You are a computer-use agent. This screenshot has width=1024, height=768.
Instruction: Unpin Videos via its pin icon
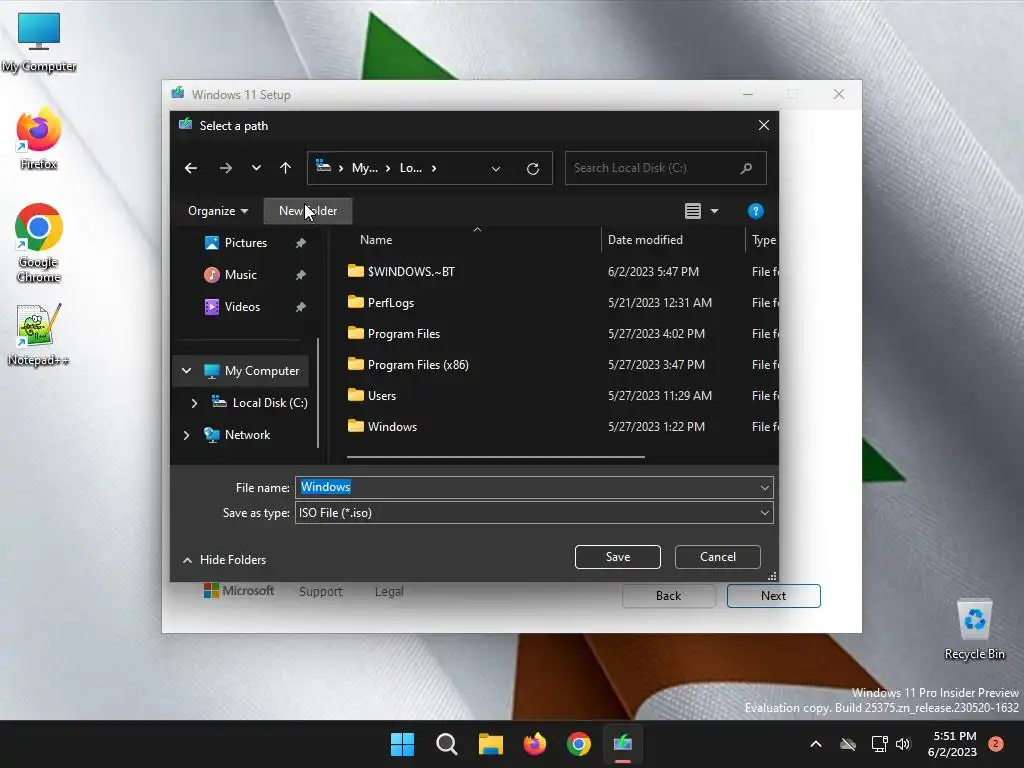click(300, 307)
